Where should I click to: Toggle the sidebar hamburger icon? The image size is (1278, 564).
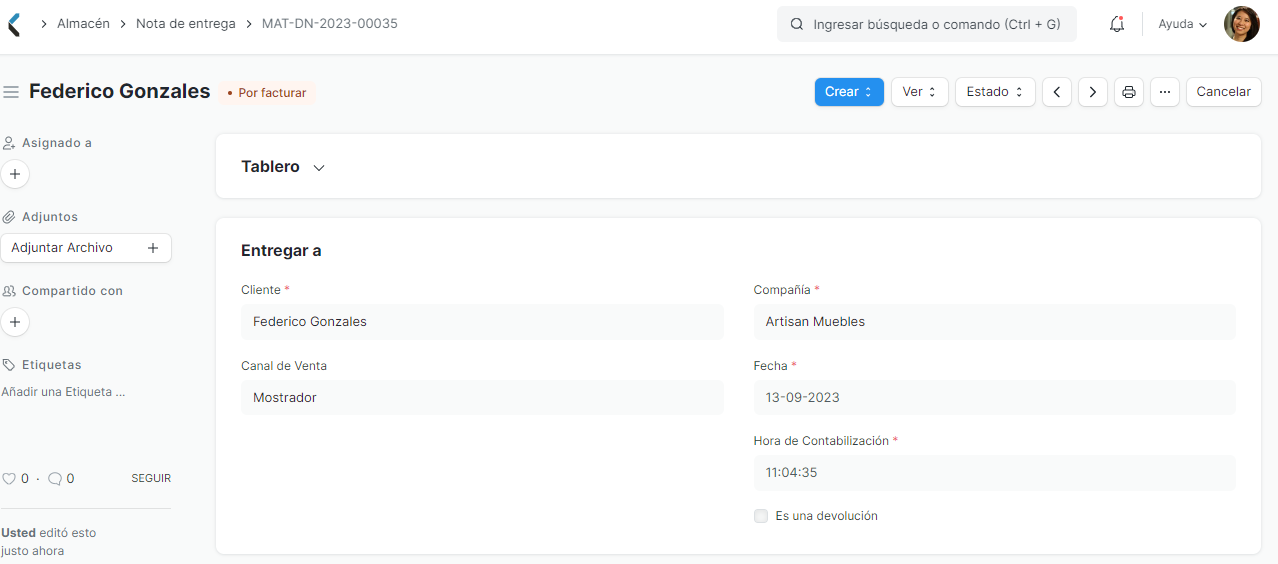(x=11, y=92)
